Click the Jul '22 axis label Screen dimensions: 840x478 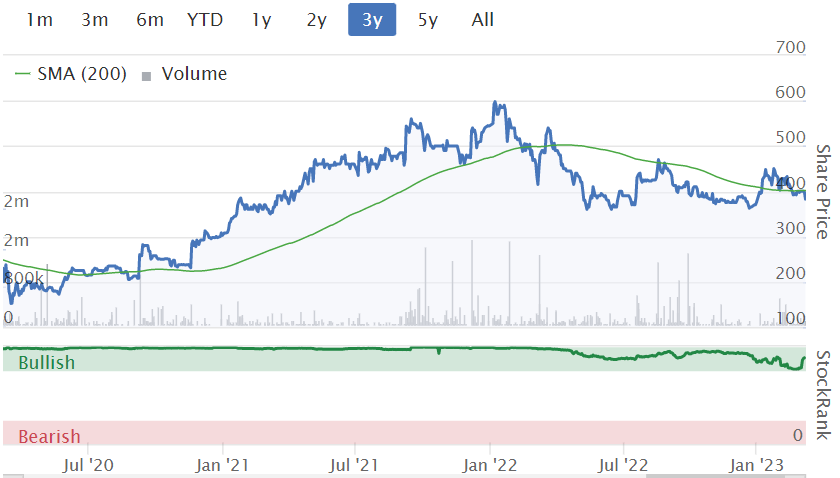pos(623,465)
